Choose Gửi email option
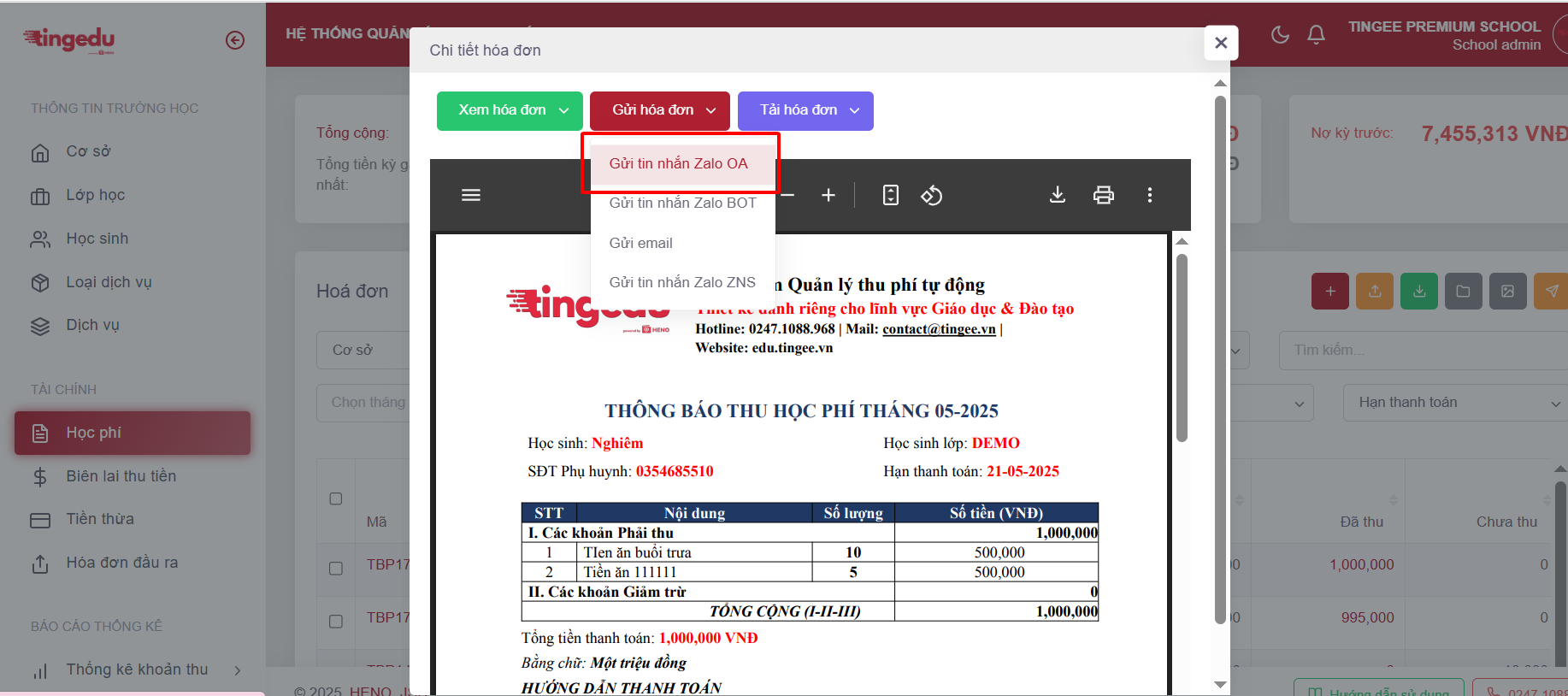The width and height of the screenshot is (1568, 696). 682,243
